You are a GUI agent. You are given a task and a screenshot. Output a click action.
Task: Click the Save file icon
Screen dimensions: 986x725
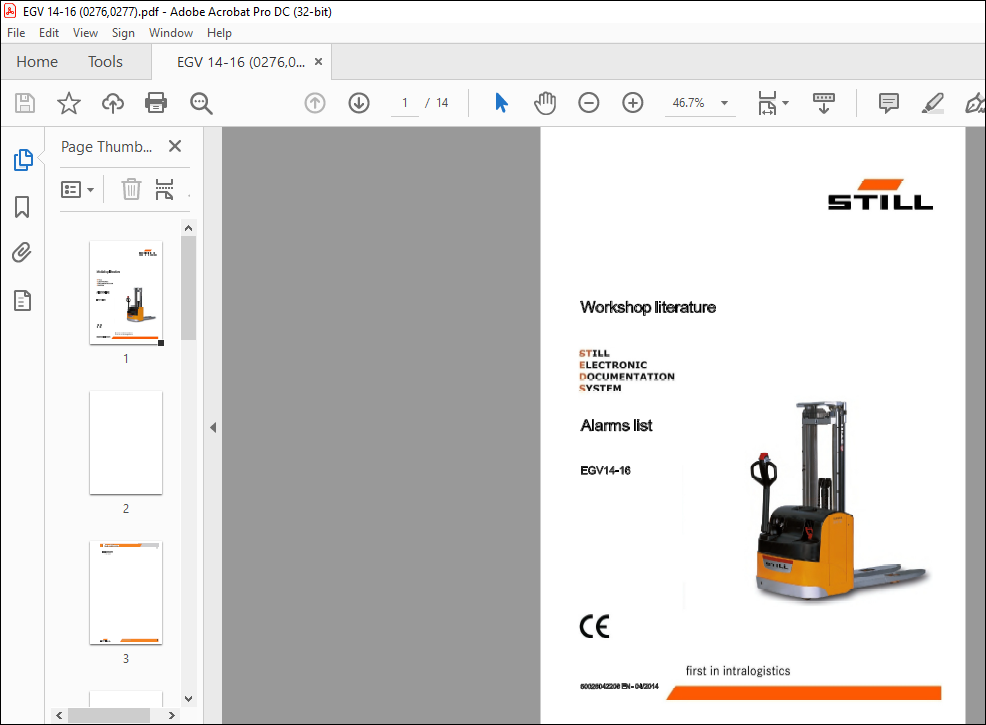pos(25,102)
